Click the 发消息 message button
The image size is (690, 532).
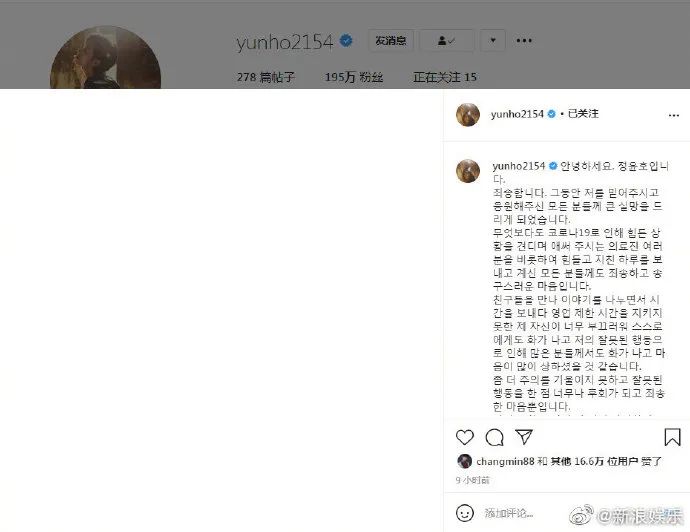point(391,41)
